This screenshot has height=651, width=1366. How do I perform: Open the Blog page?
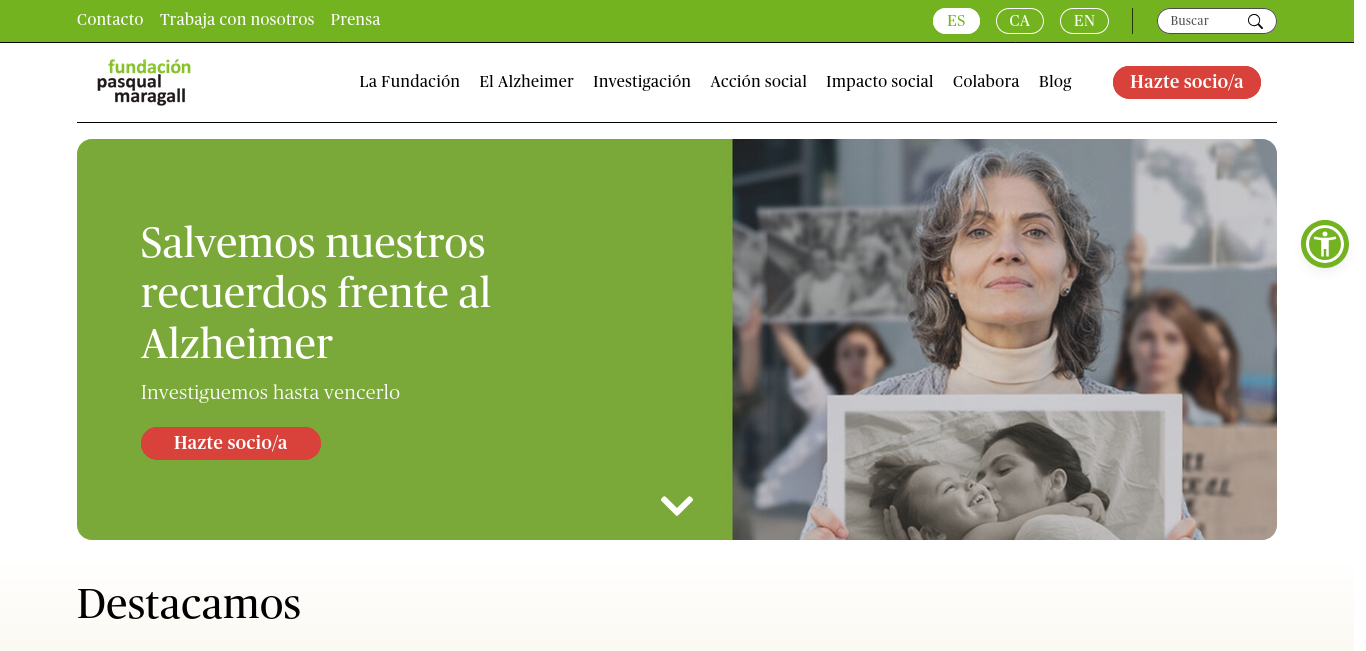point(1055,82)
